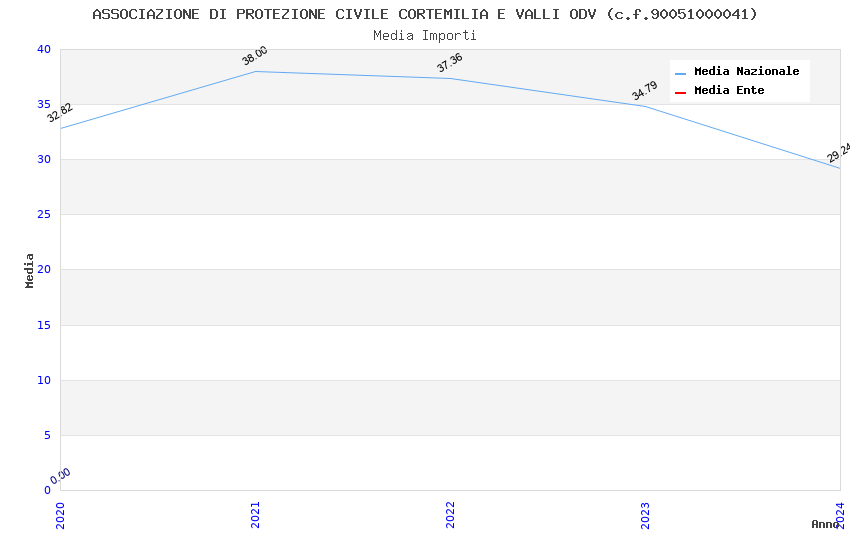Click the 0.00 data label near origin
This screenshot has height=550, width=850.
coord(60,476)
